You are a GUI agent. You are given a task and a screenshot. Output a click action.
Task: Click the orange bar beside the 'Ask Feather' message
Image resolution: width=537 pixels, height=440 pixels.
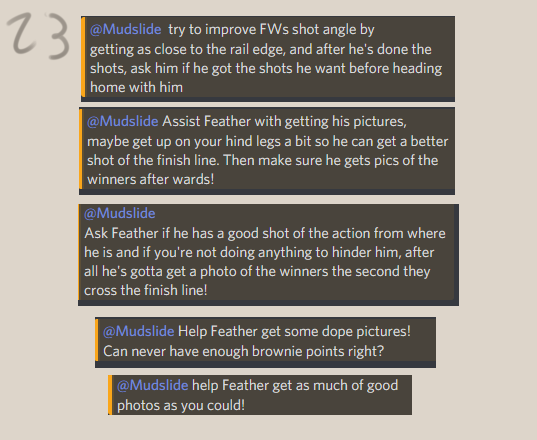[79, 253]
